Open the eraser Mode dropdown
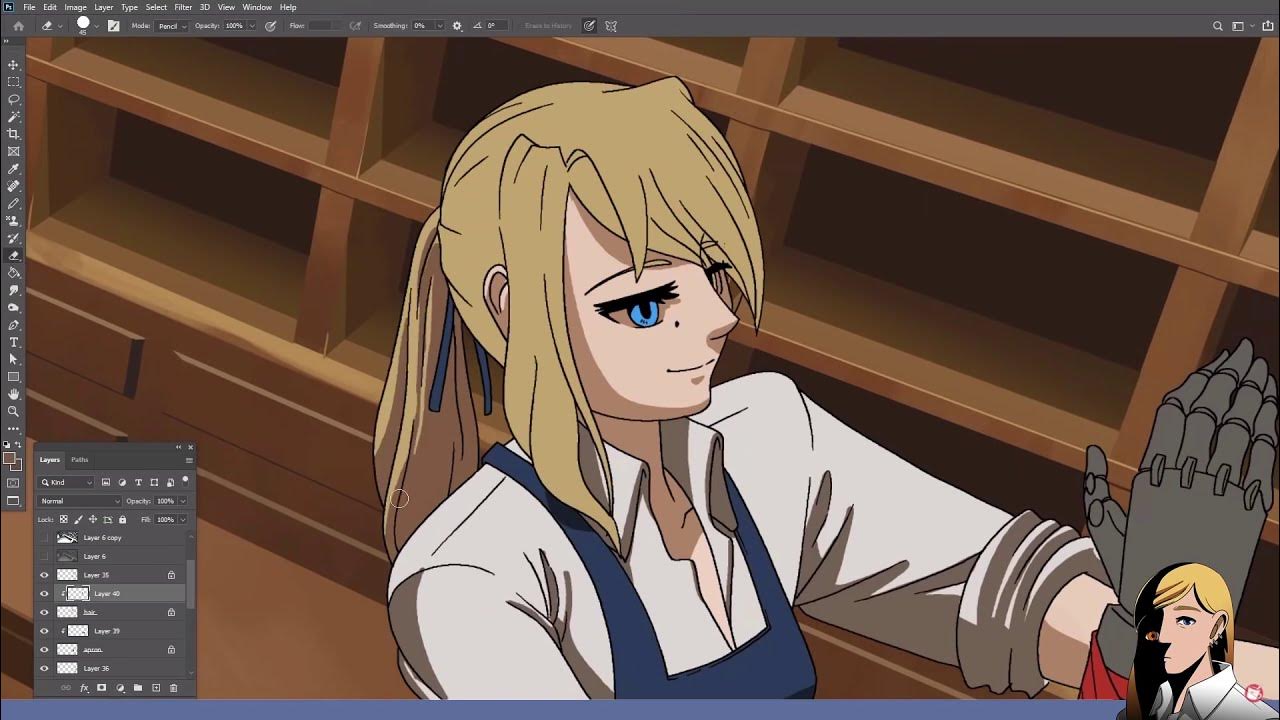 click(x=171, y=26)
